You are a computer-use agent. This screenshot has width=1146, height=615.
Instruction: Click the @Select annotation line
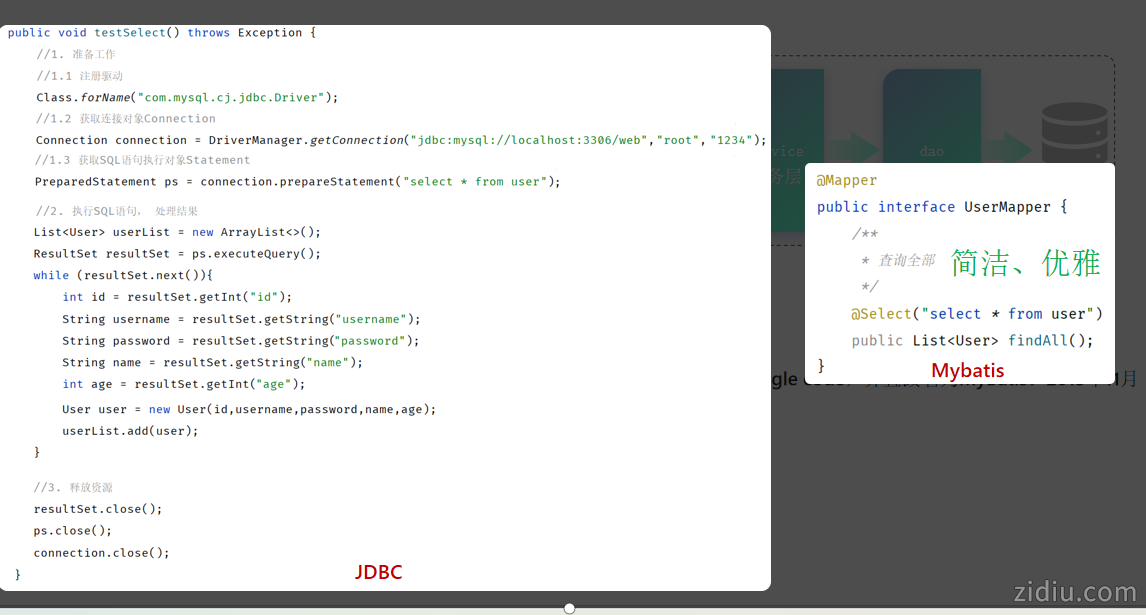point(976,314)
